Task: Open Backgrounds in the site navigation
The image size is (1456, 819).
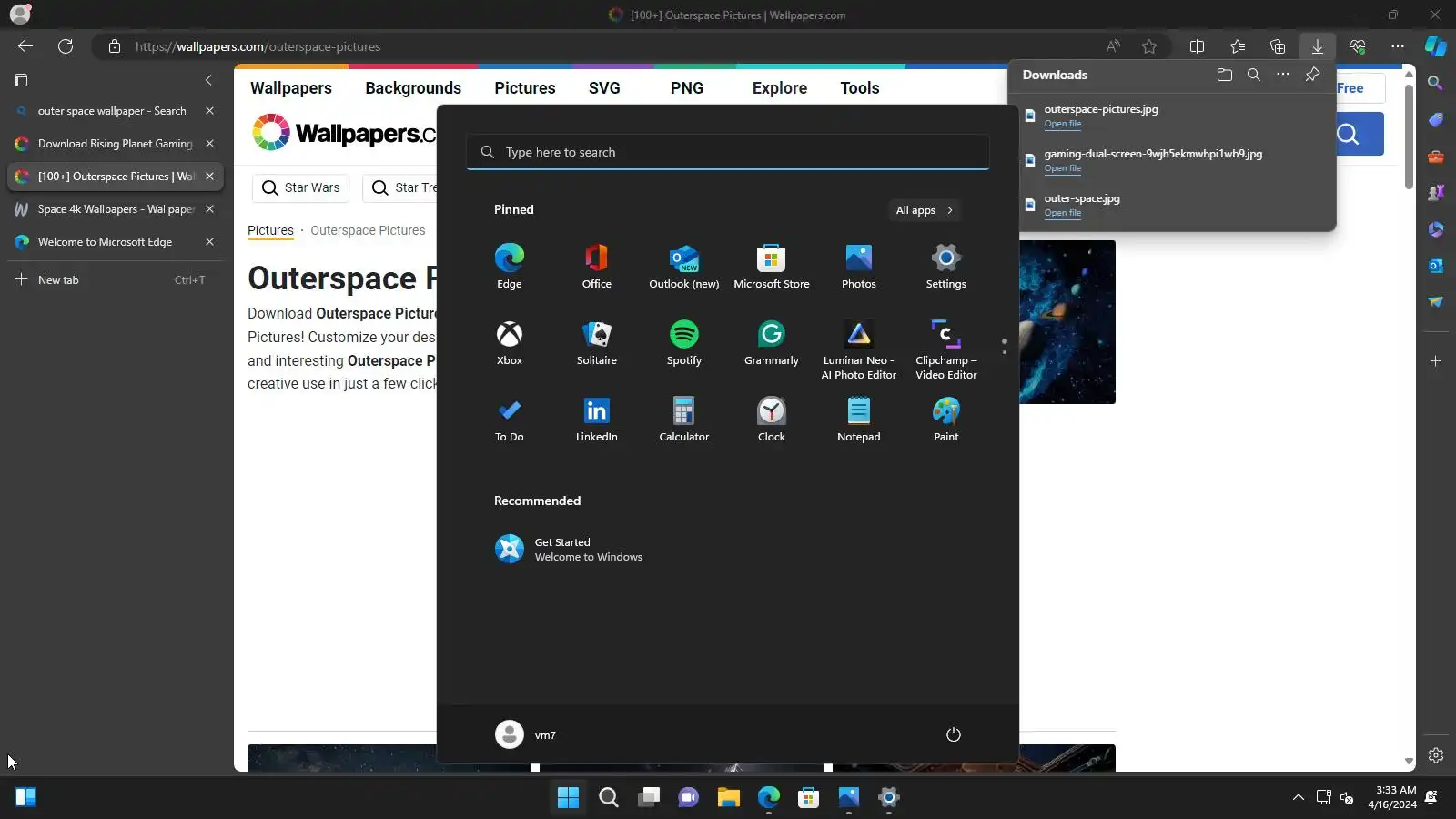Action: point(413,88)
